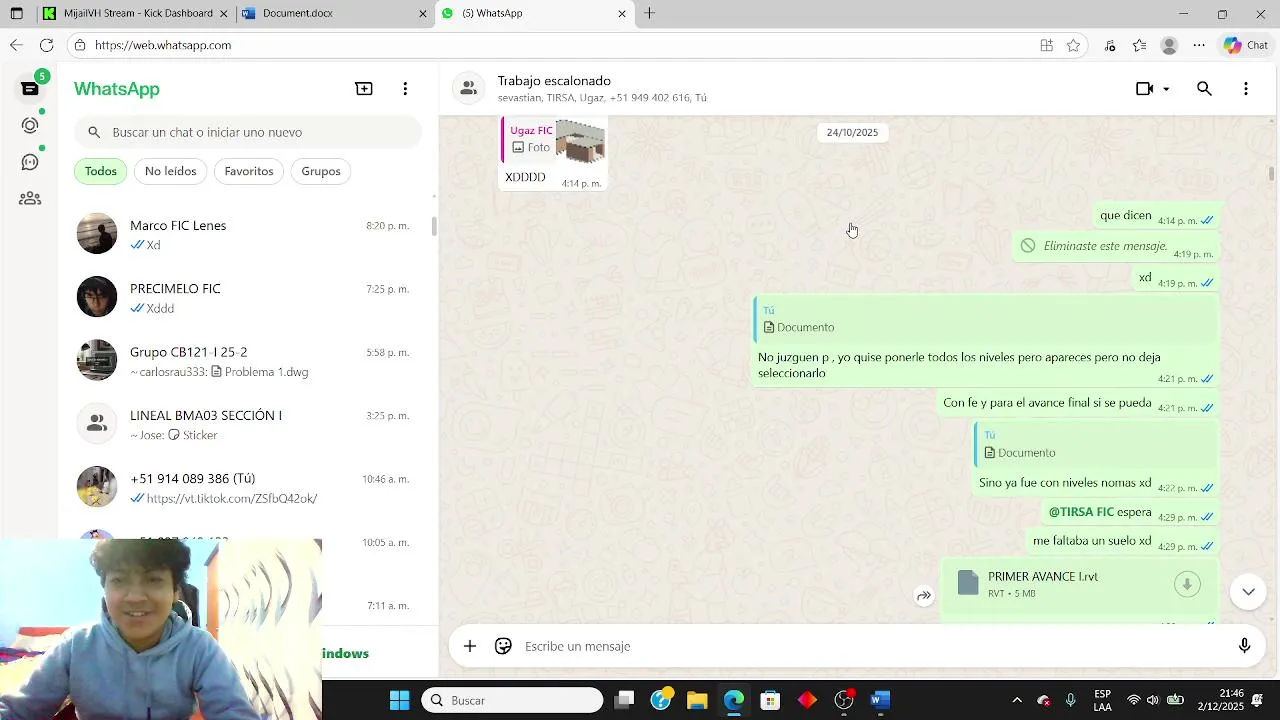Expand the video call dropdown arrow
This screenshot has height=720, width=1280.
pos(1166,89)
